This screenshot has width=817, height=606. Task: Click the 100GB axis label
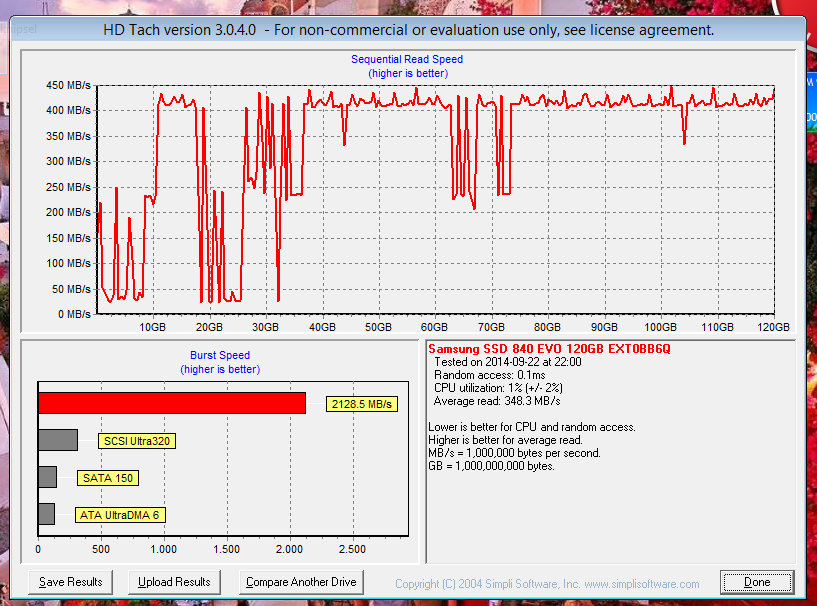pyautogui.click(x=660, y=327)
